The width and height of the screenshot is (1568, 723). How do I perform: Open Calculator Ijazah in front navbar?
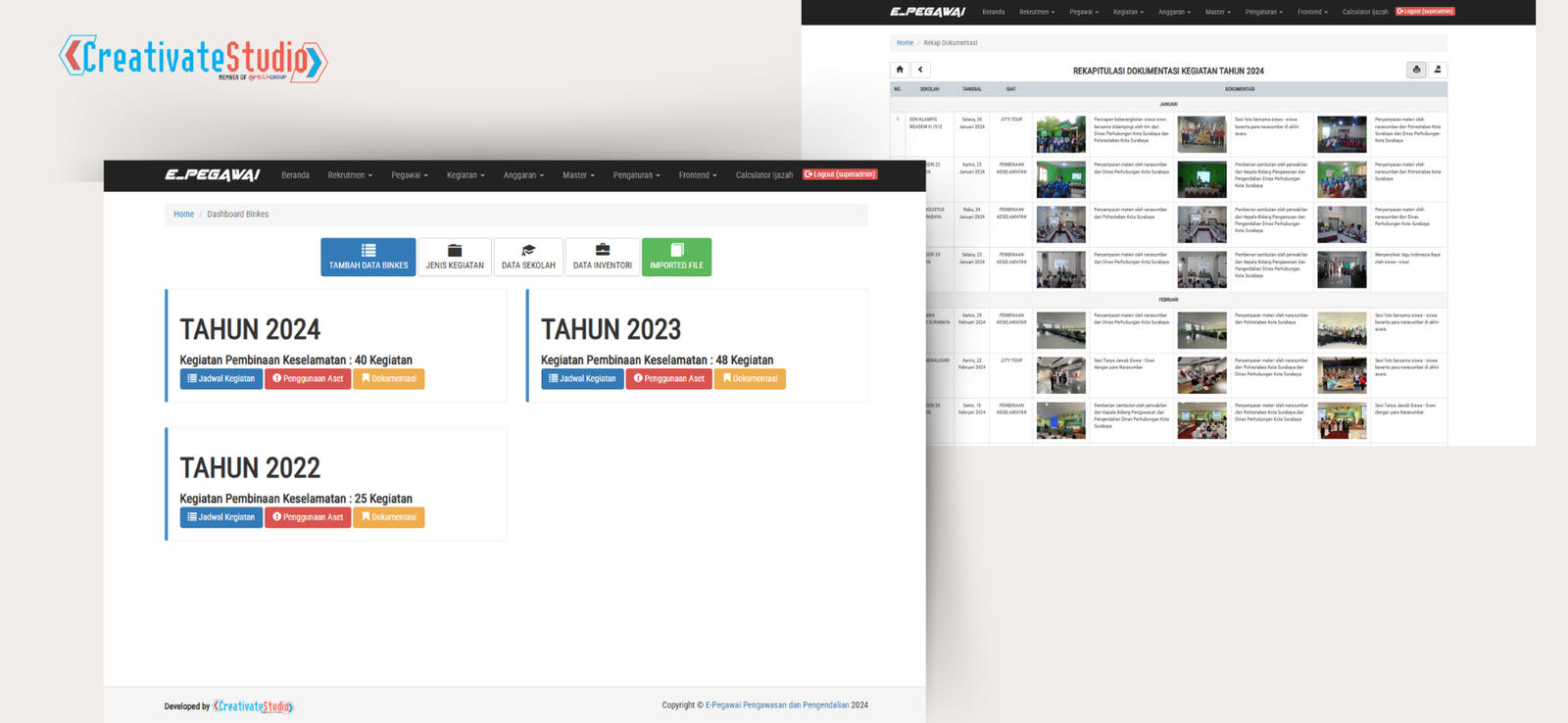click(x=763, y=175)
